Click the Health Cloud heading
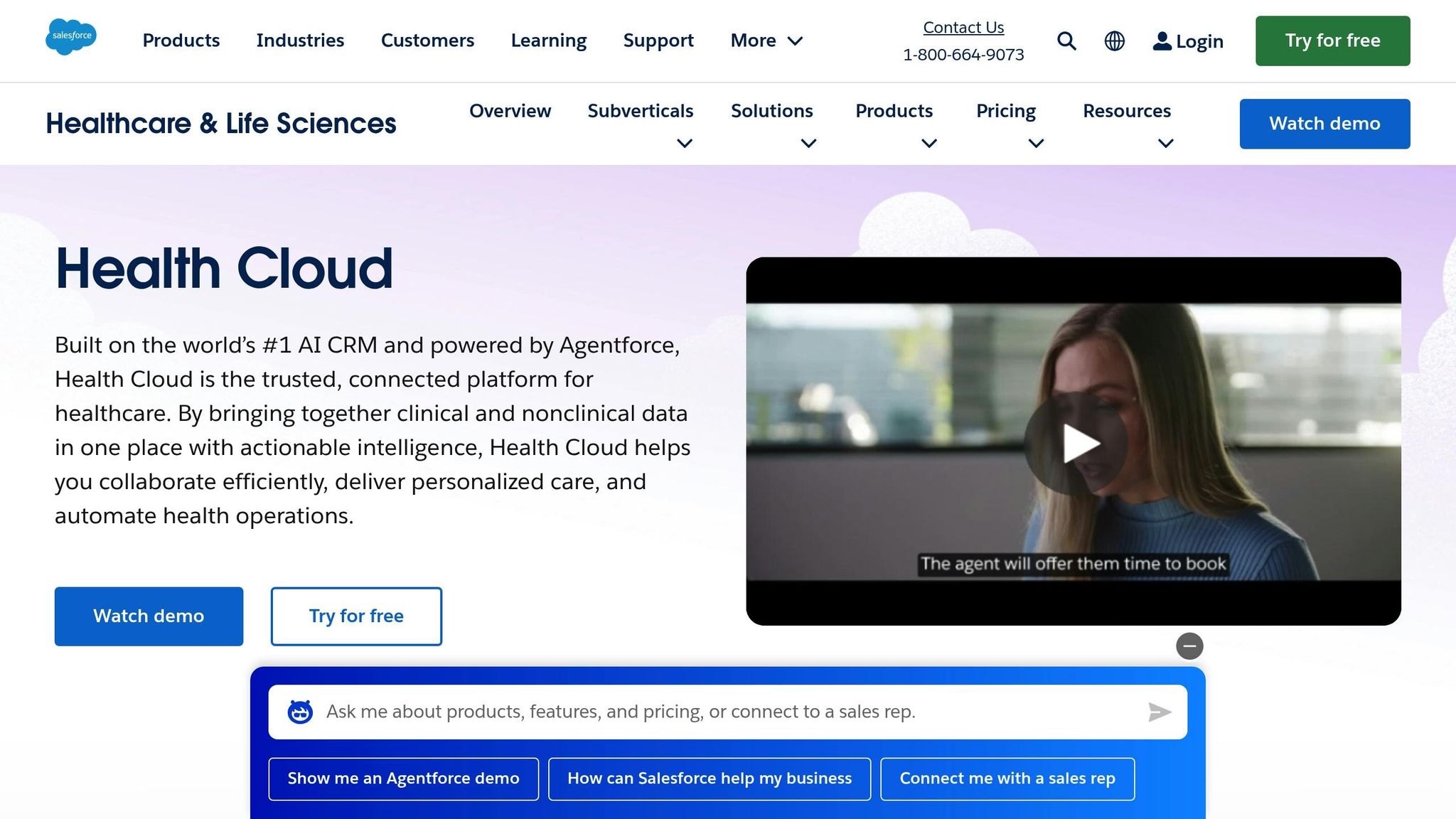The width and height of the screenshot is (1456, 819). point(224,269)
